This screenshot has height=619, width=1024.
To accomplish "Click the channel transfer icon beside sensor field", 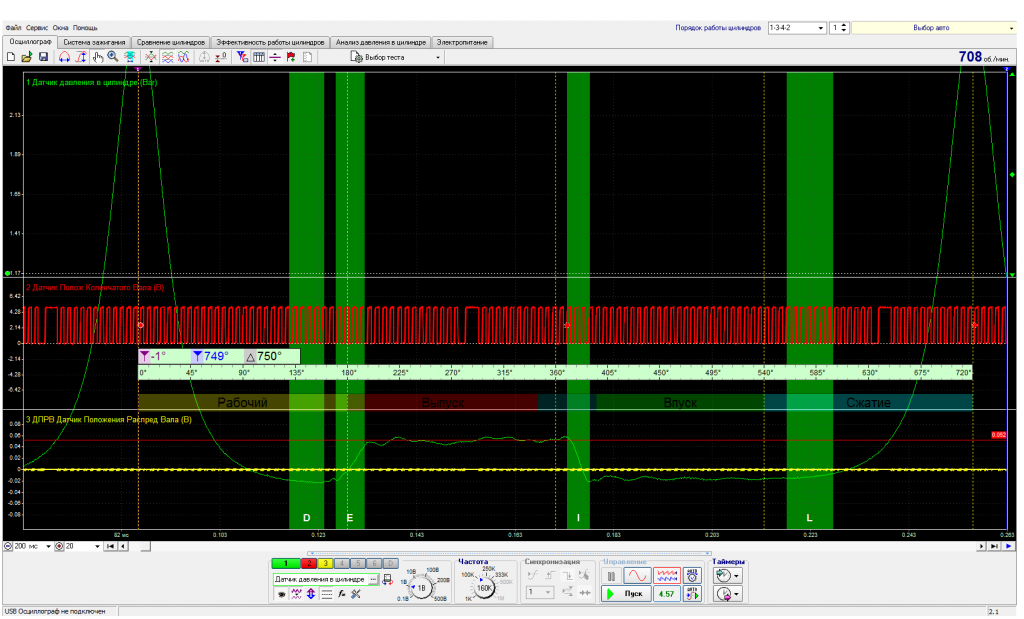I will [387, 579].
